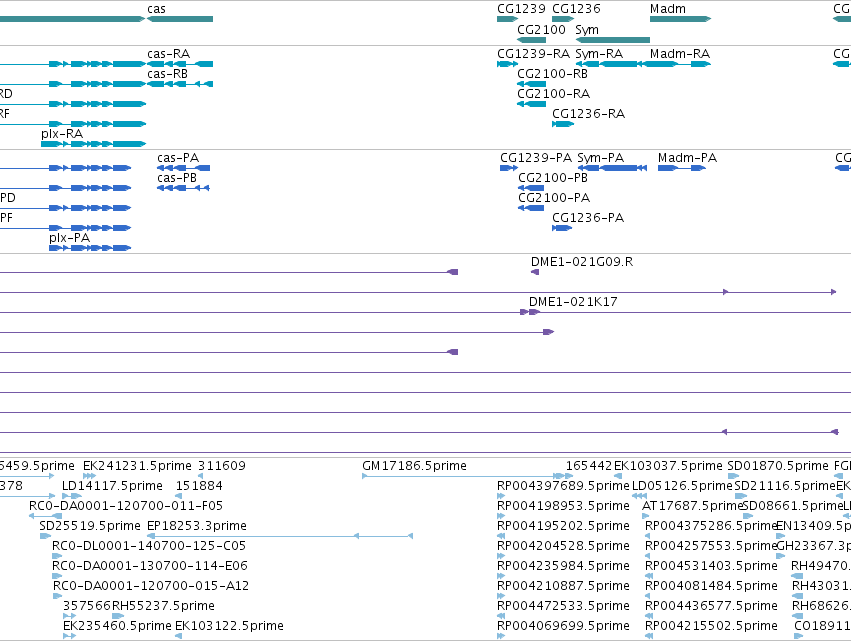Select the cas-PB protein feature

pyautogui.click(x=183, y=188)
